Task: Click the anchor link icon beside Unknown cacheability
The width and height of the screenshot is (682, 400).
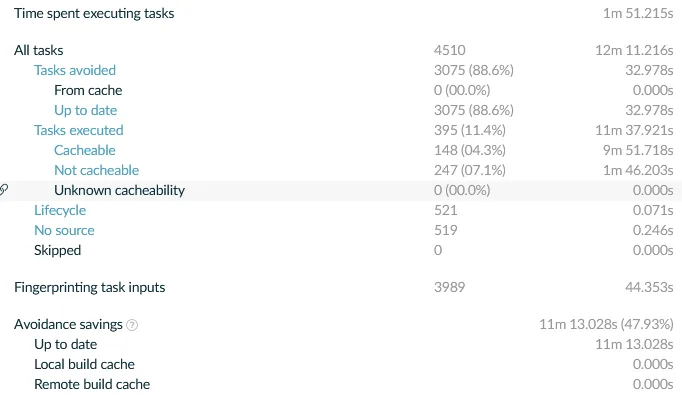Action: click(5, 190)
